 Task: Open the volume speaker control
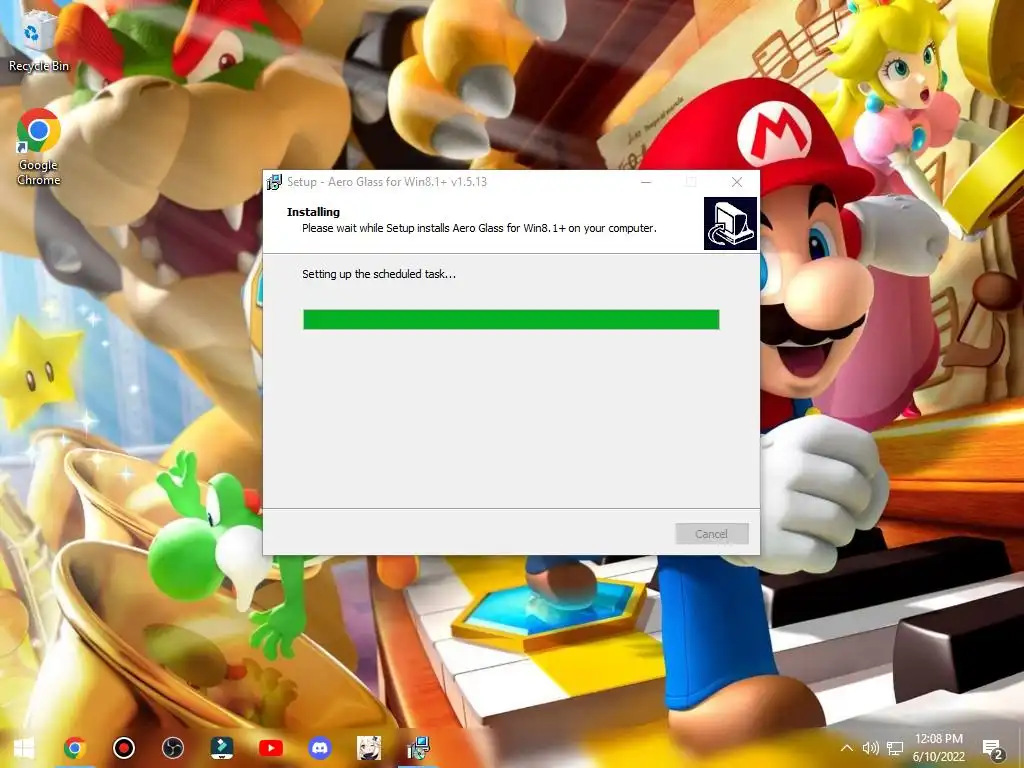[870, 748]
